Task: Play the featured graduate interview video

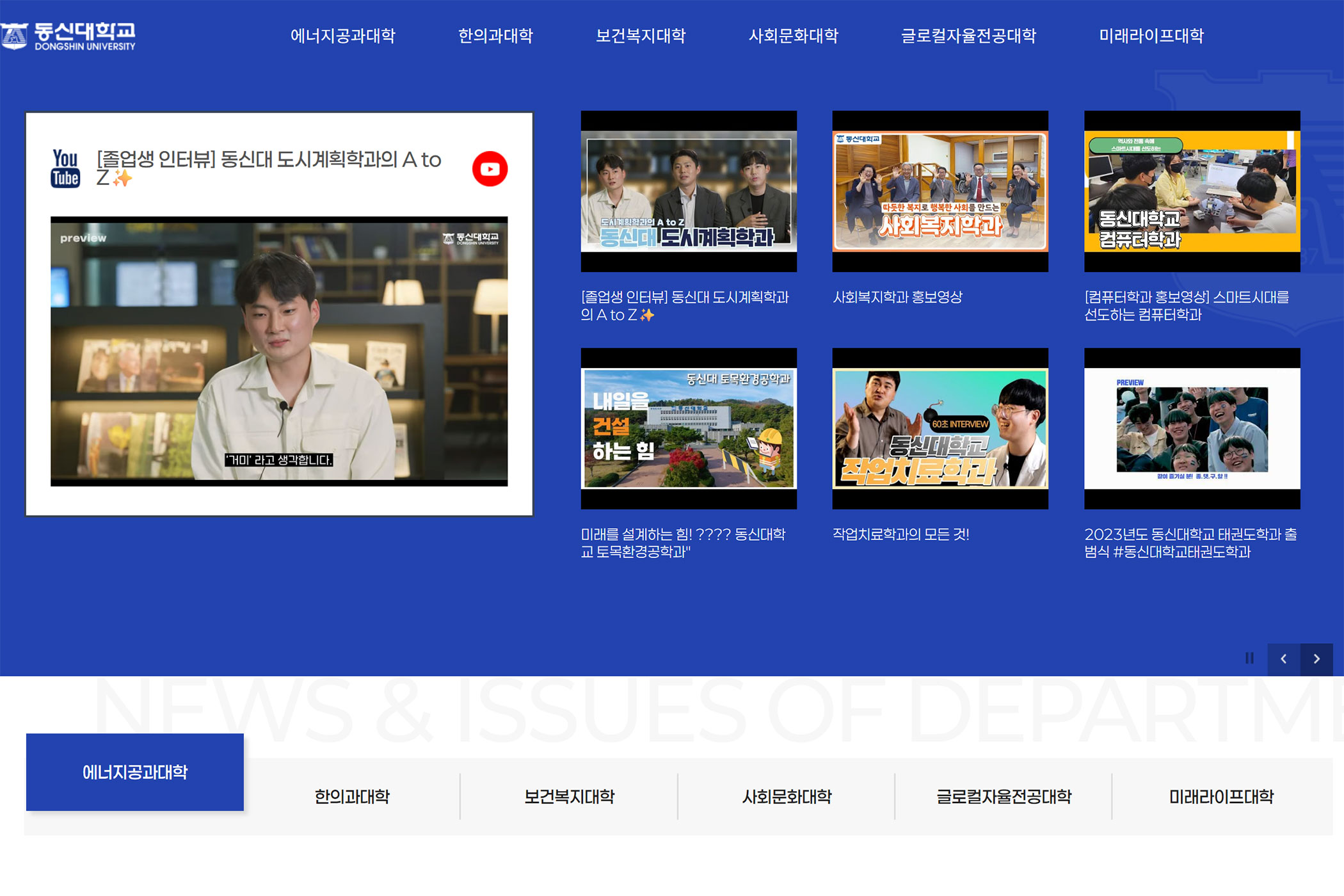Action: click(279, 351)
